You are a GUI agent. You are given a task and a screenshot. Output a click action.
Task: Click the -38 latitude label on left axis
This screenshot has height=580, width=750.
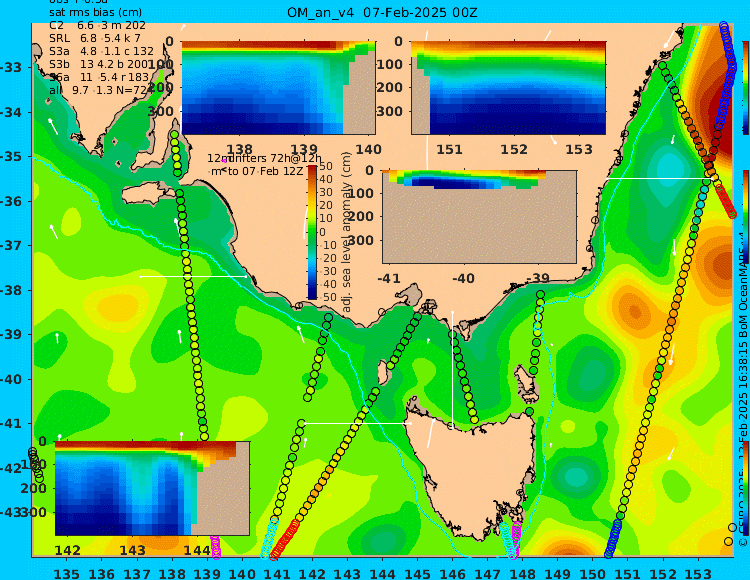pyautogui.click(x=11, y=290)
